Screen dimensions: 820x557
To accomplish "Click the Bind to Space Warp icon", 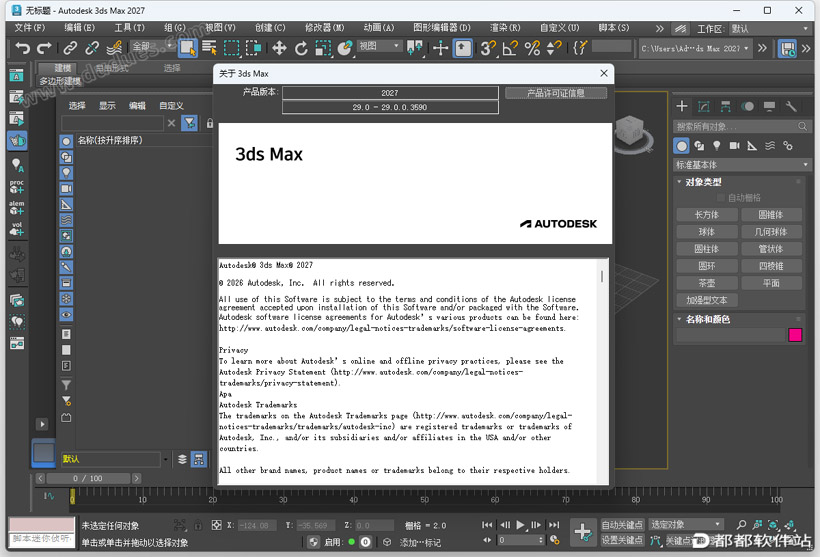I will point(114,48).
